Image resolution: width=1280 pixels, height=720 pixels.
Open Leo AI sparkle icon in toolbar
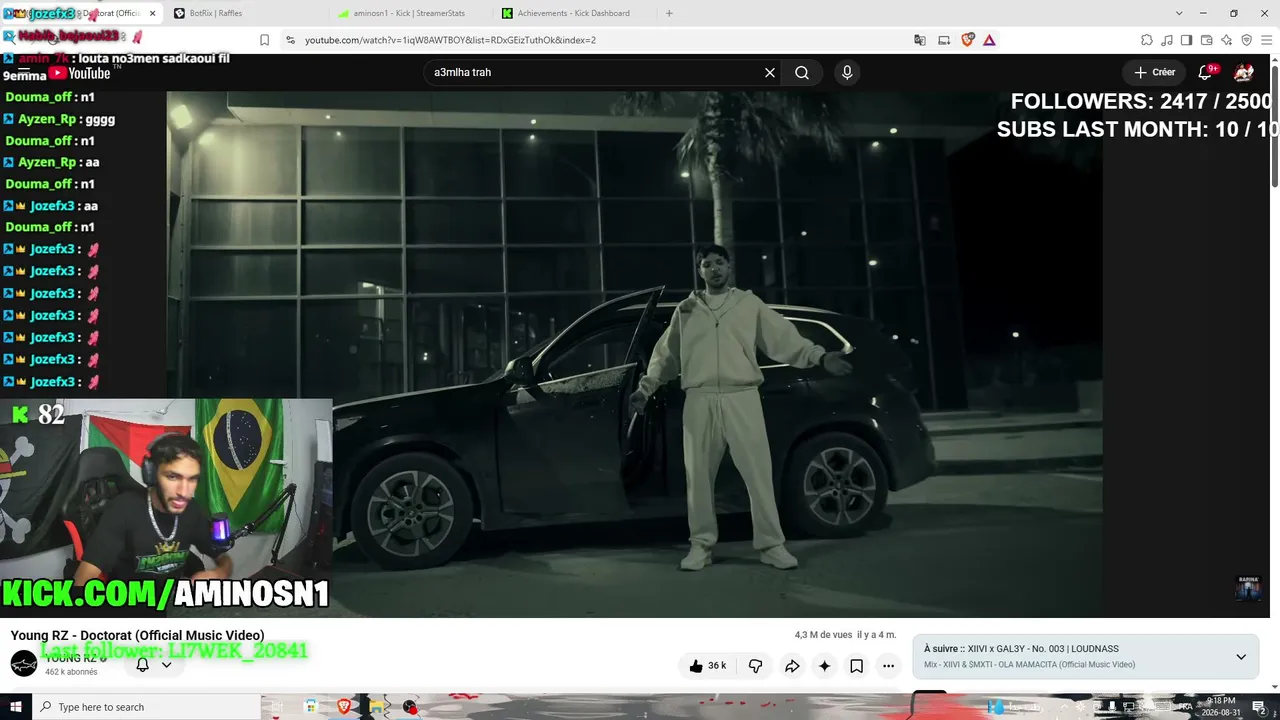click(x=1226, y=40)
